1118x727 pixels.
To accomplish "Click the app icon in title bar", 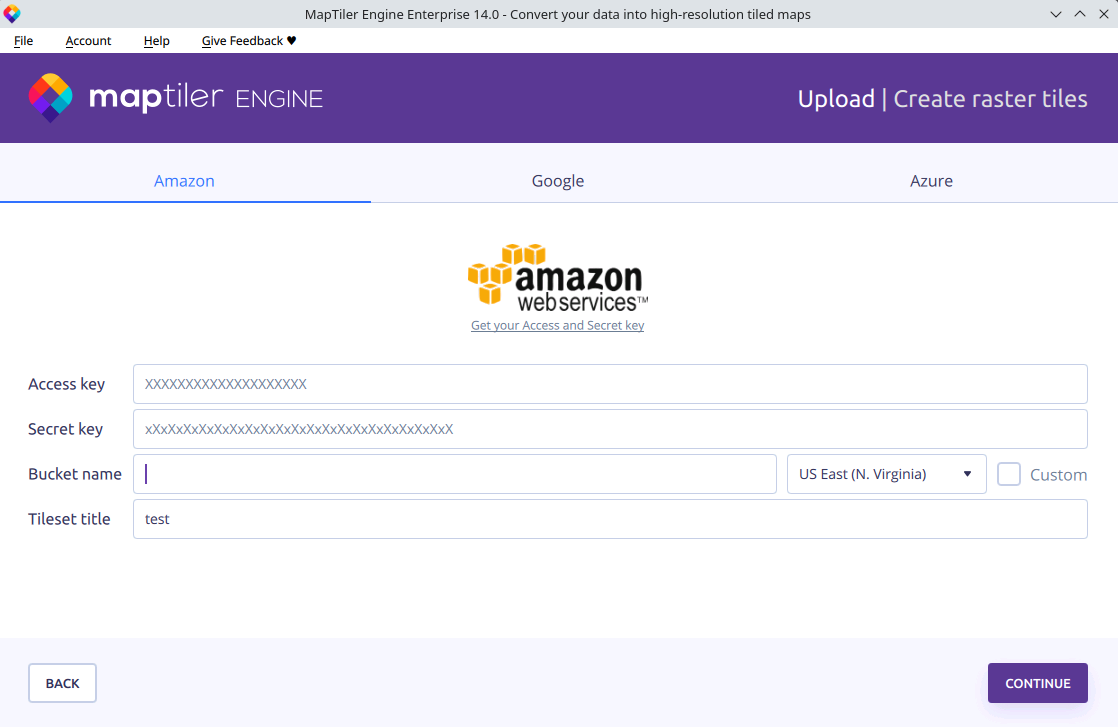I will [12, 14].
